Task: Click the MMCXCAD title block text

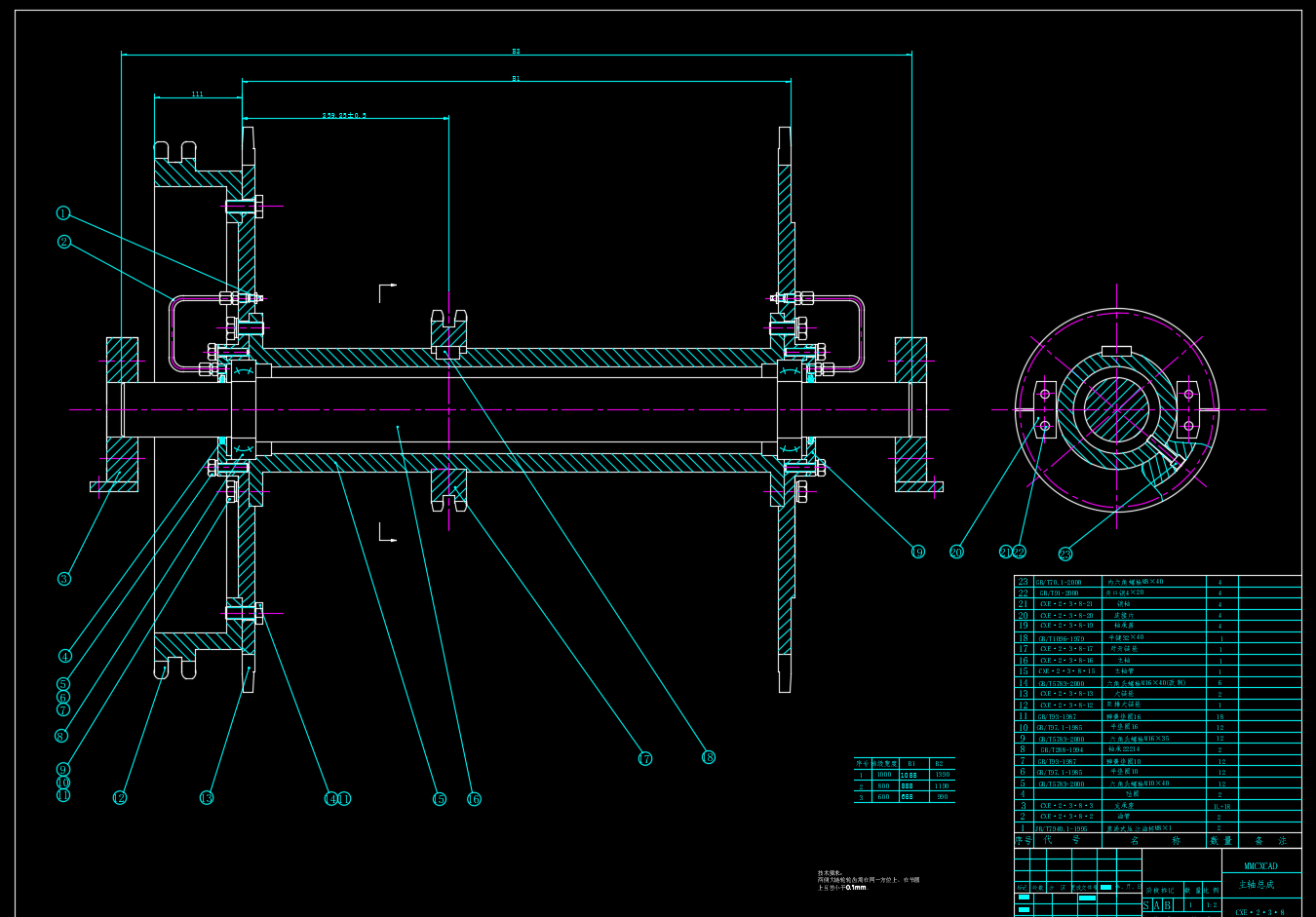Action: pos(1260,865)
